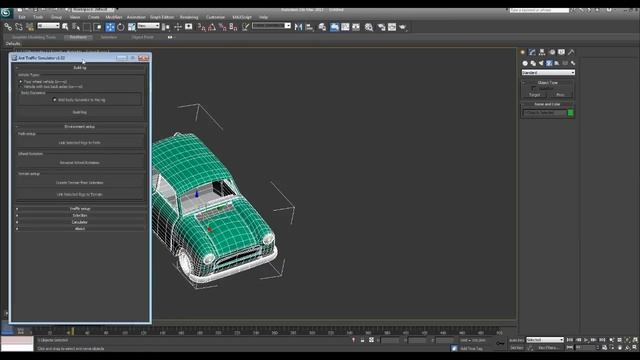Click the Target camera button
This screenshot has width=640, height=360.
pyautogui.click(x=535, y=95)
